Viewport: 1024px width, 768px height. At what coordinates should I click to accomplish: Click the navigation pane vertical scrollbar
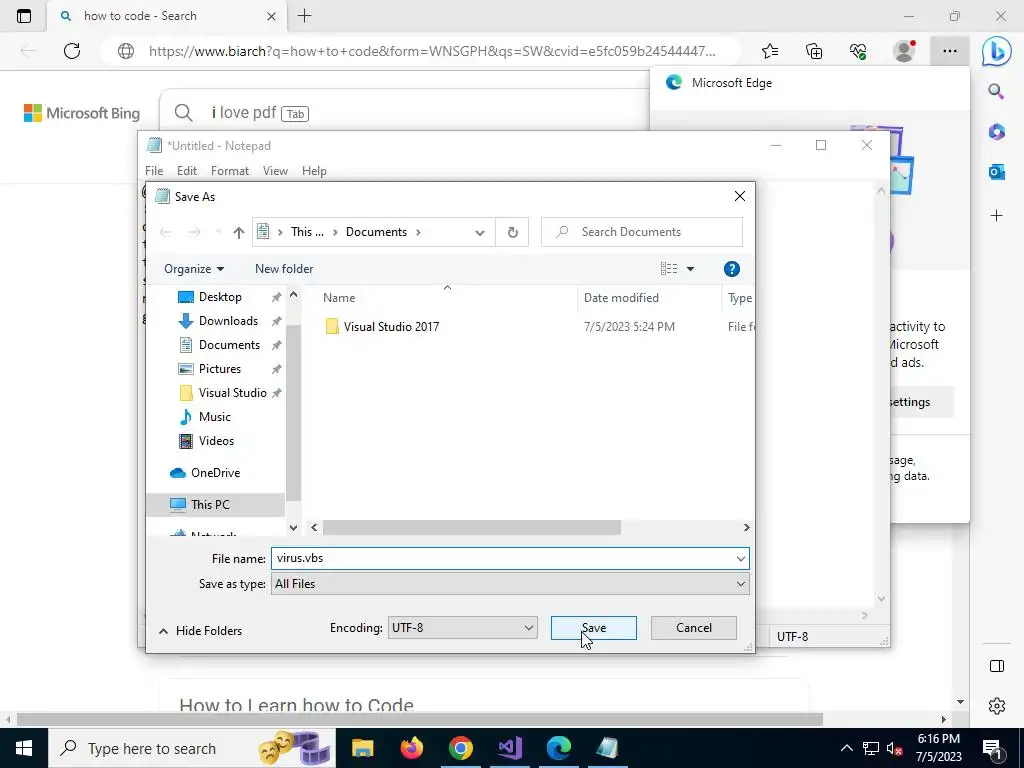[x=293, y=411]
